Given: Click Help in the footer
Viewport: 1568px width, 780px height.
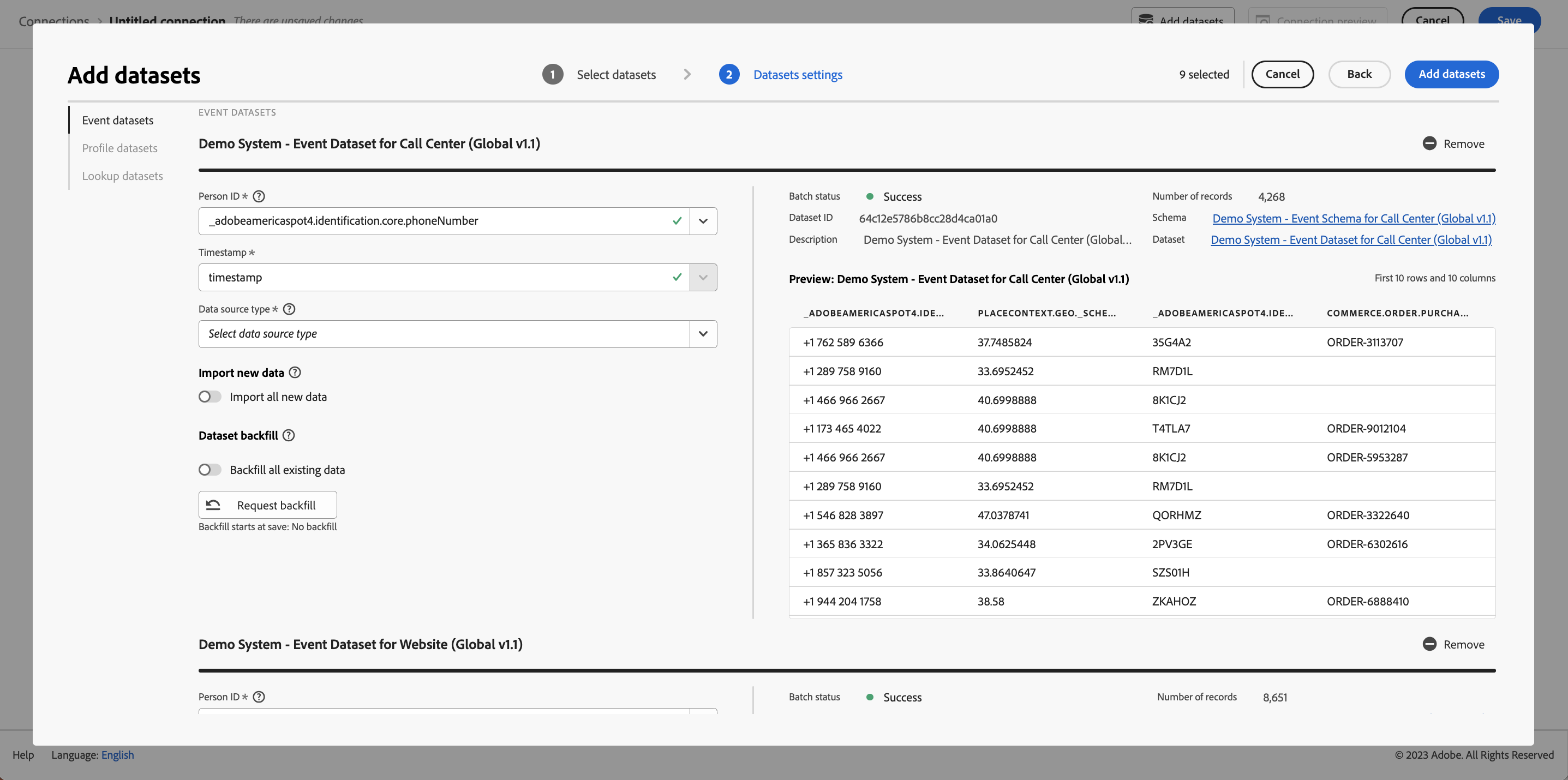Looking at the screenshot, I should pyautogui.click(x=23, y=754).
